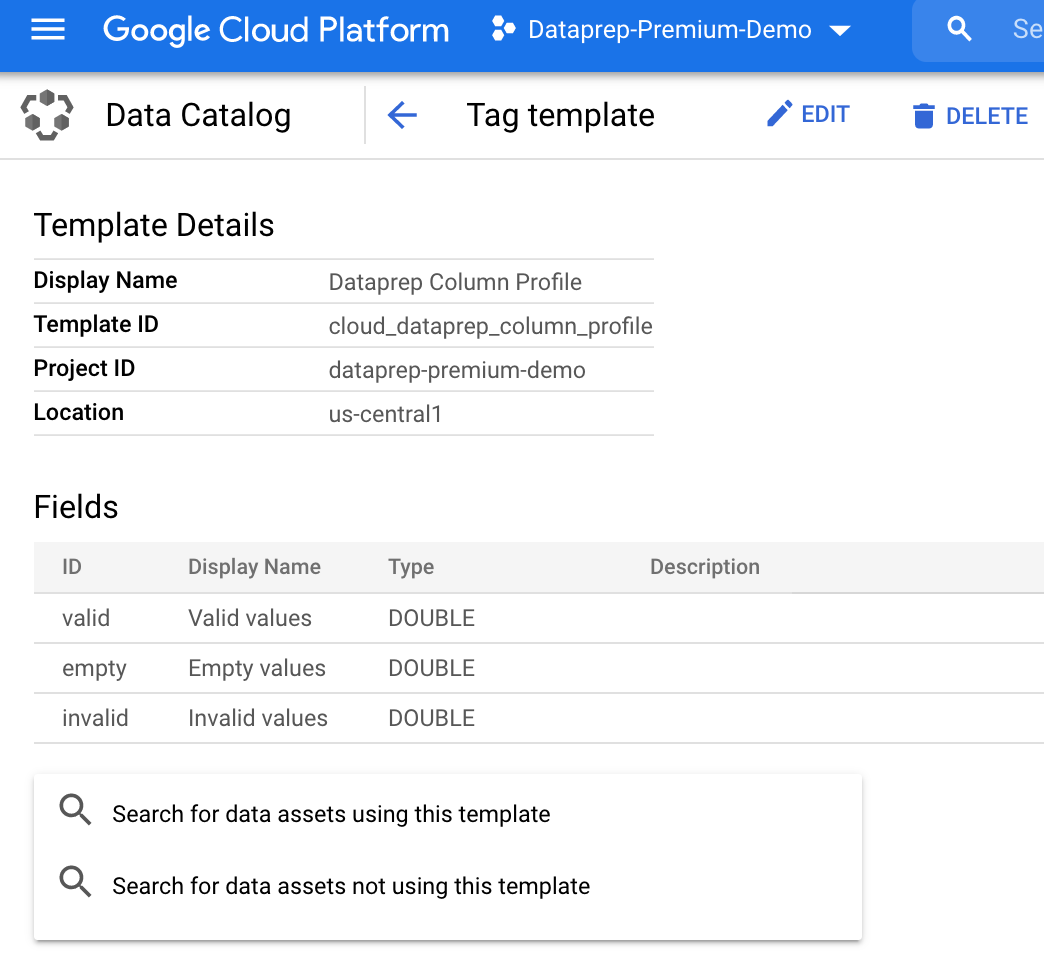
Task: Click the ID column header
Action: [72, 567]
